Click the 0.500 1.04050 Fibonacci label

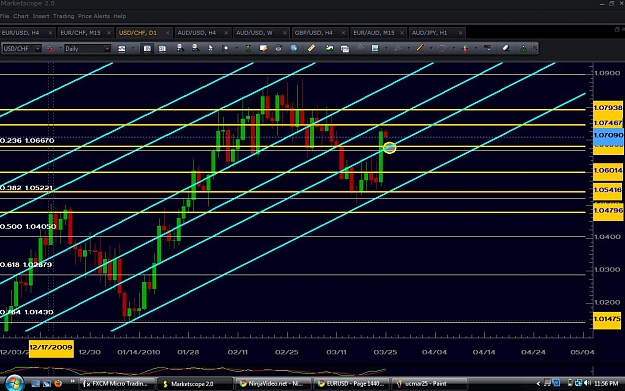coord(28,226)
